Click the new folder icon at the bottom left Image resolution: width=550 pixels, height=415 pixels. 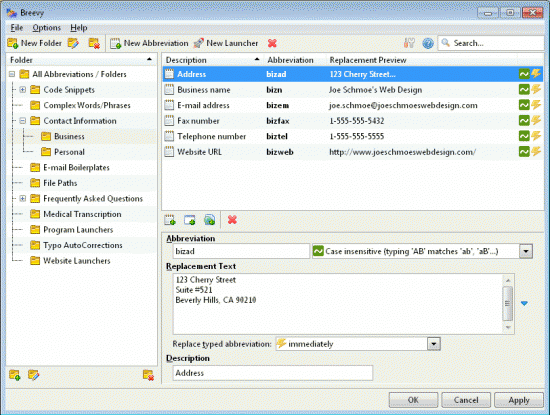tap(15, 375)
